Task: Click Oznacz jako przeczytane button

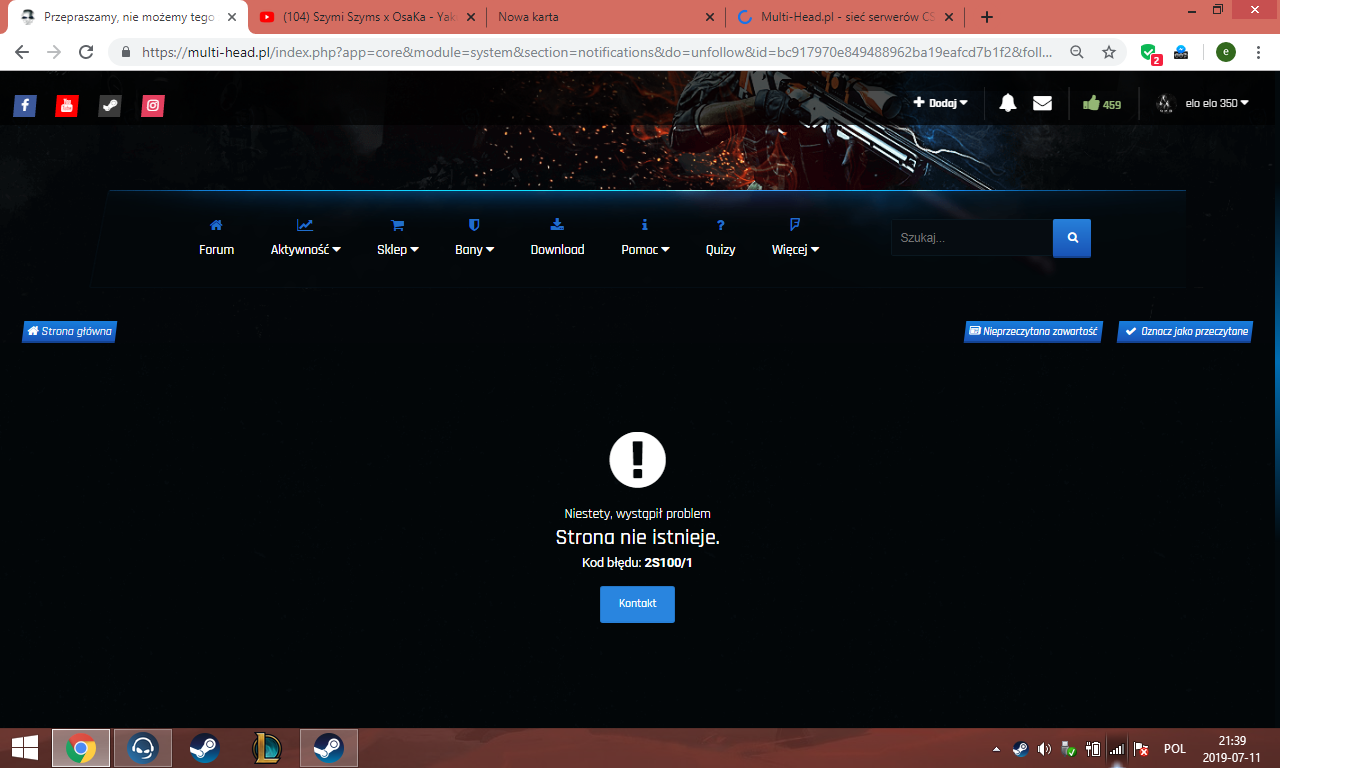Action: 1184,331
